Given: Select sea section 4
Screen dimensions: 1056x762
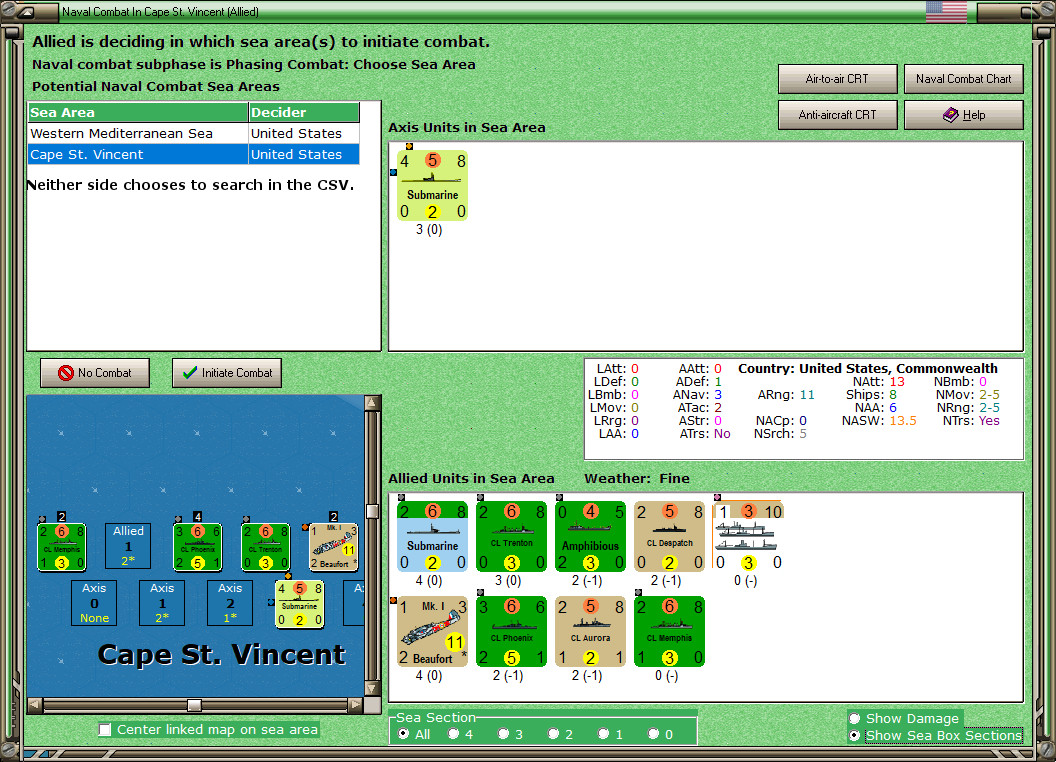Looking at the screenshot, I should tap(453, 734).
